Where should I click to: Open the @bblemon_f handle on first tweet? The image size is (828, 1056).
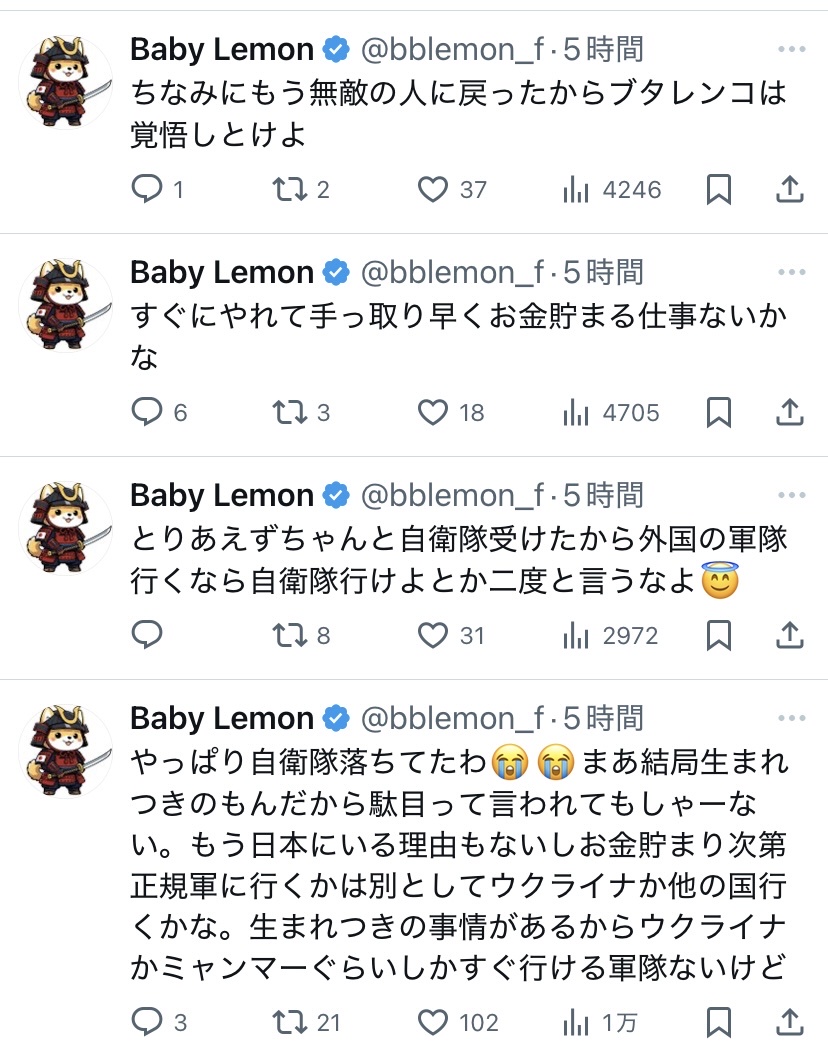click(452, 49)
